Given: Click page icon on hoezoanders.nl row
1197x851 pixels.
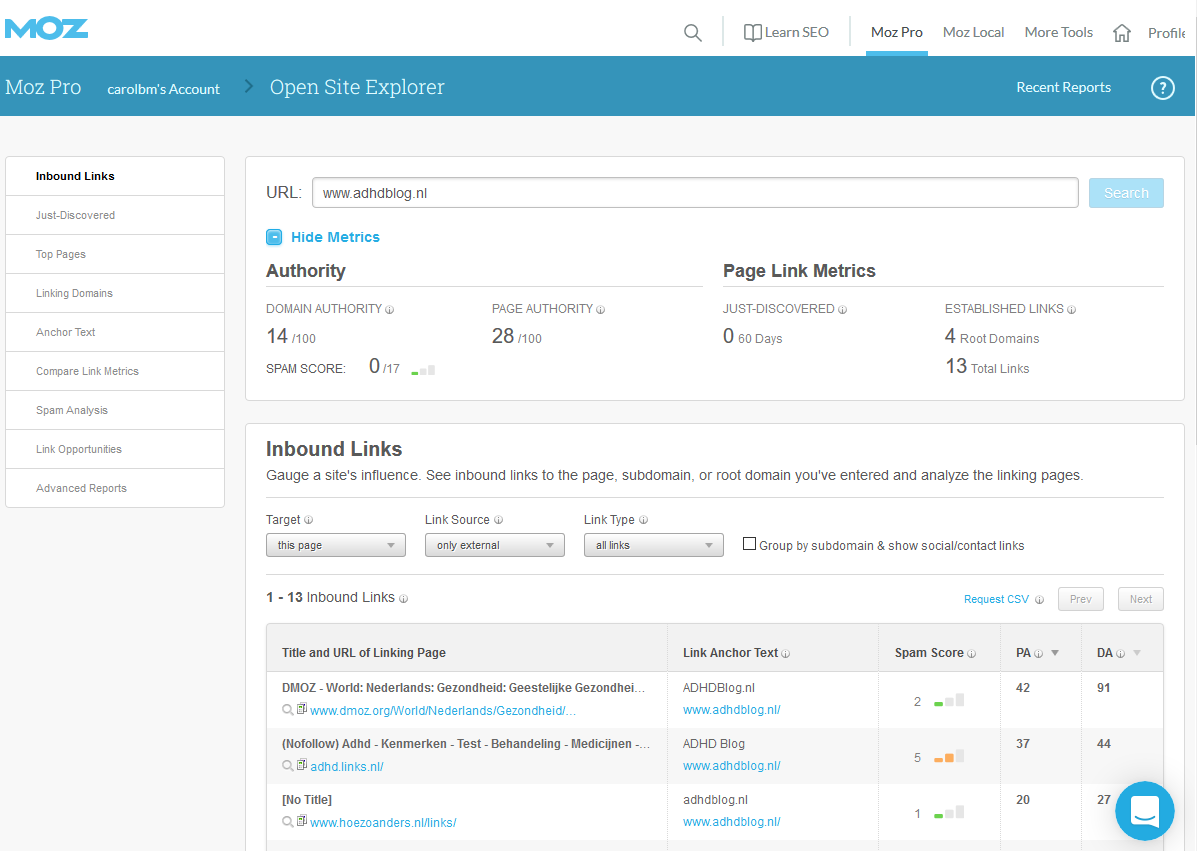Looking at the screenshot, I should coord(302,821).
